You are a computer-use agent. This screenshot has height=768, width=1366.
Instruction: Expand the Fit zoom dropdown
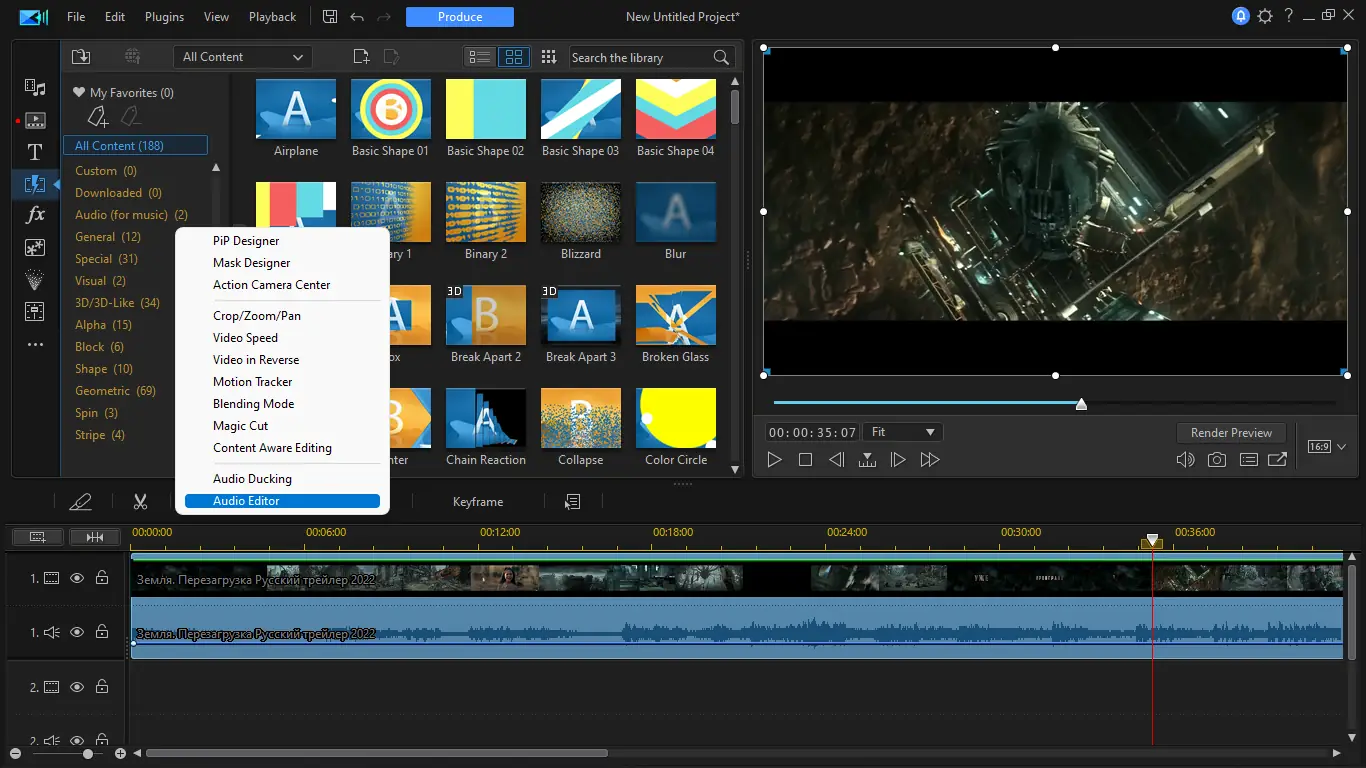(x=903, y=432)
